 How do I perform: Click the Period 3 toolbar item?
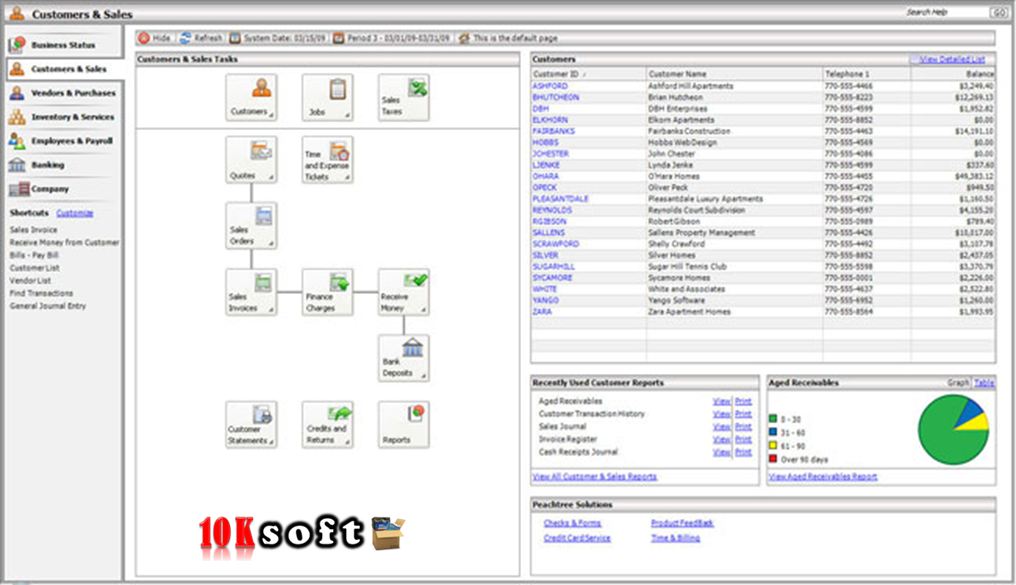click(x=391, y=38)
